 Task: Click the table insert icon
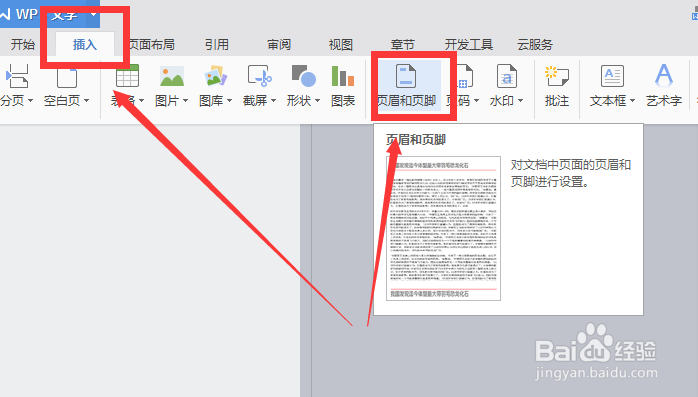click(127, 76)
